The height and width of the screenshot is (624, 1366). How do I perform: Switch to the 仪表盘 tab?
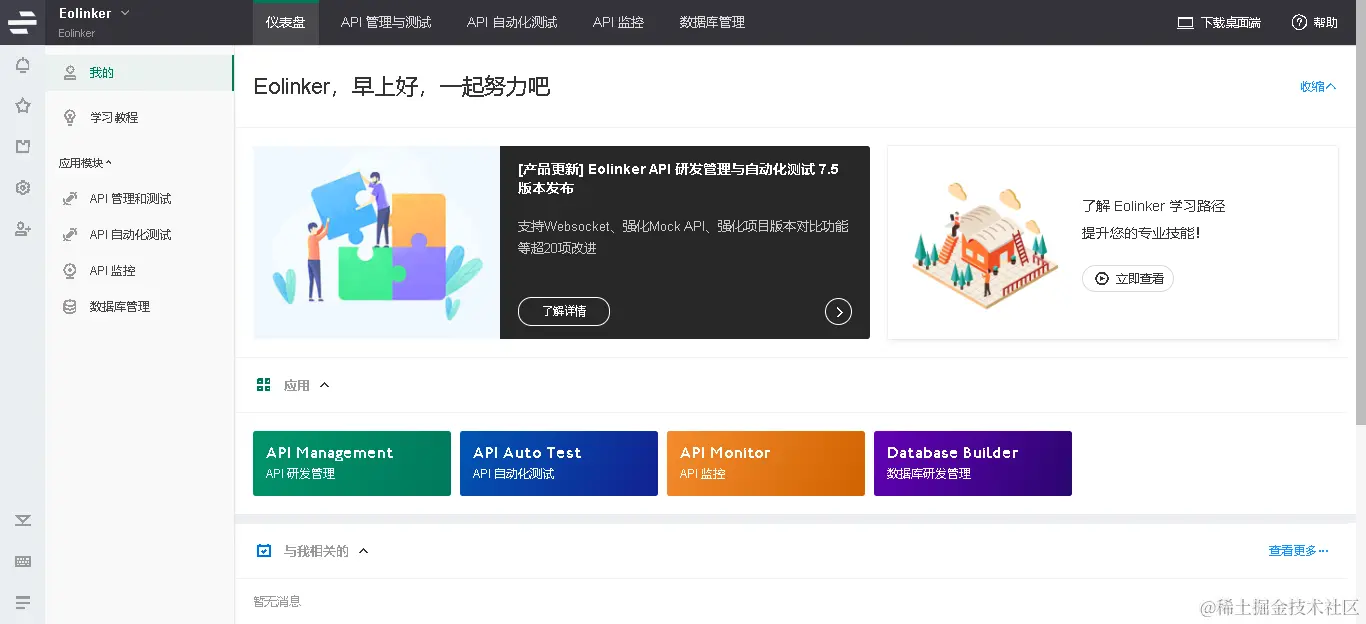point(286,22)
